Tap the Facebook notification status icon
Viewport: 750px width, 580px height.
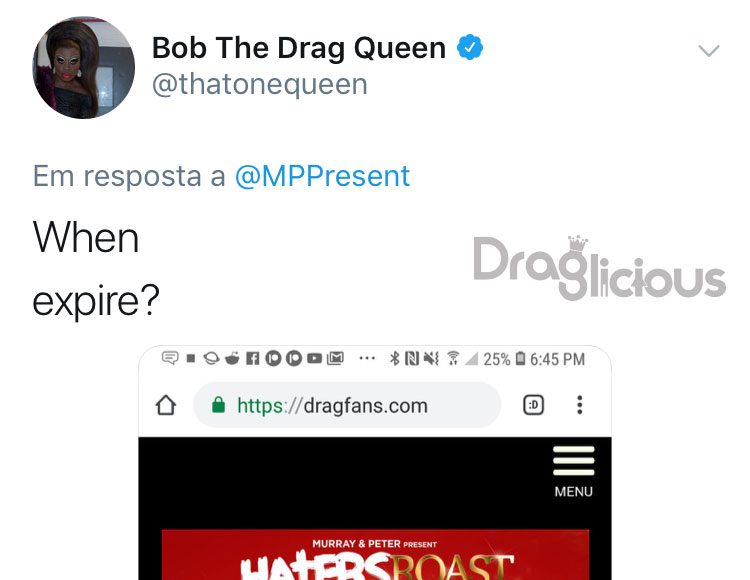pyautogui.click(x=253, y=358)
